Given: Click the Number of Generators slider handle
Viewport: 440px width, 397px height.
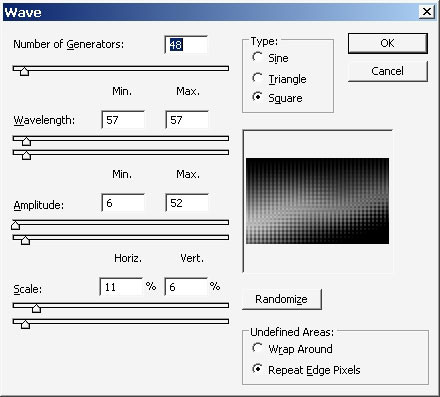Looking at the screenshot, I should (x=24, y=71).
